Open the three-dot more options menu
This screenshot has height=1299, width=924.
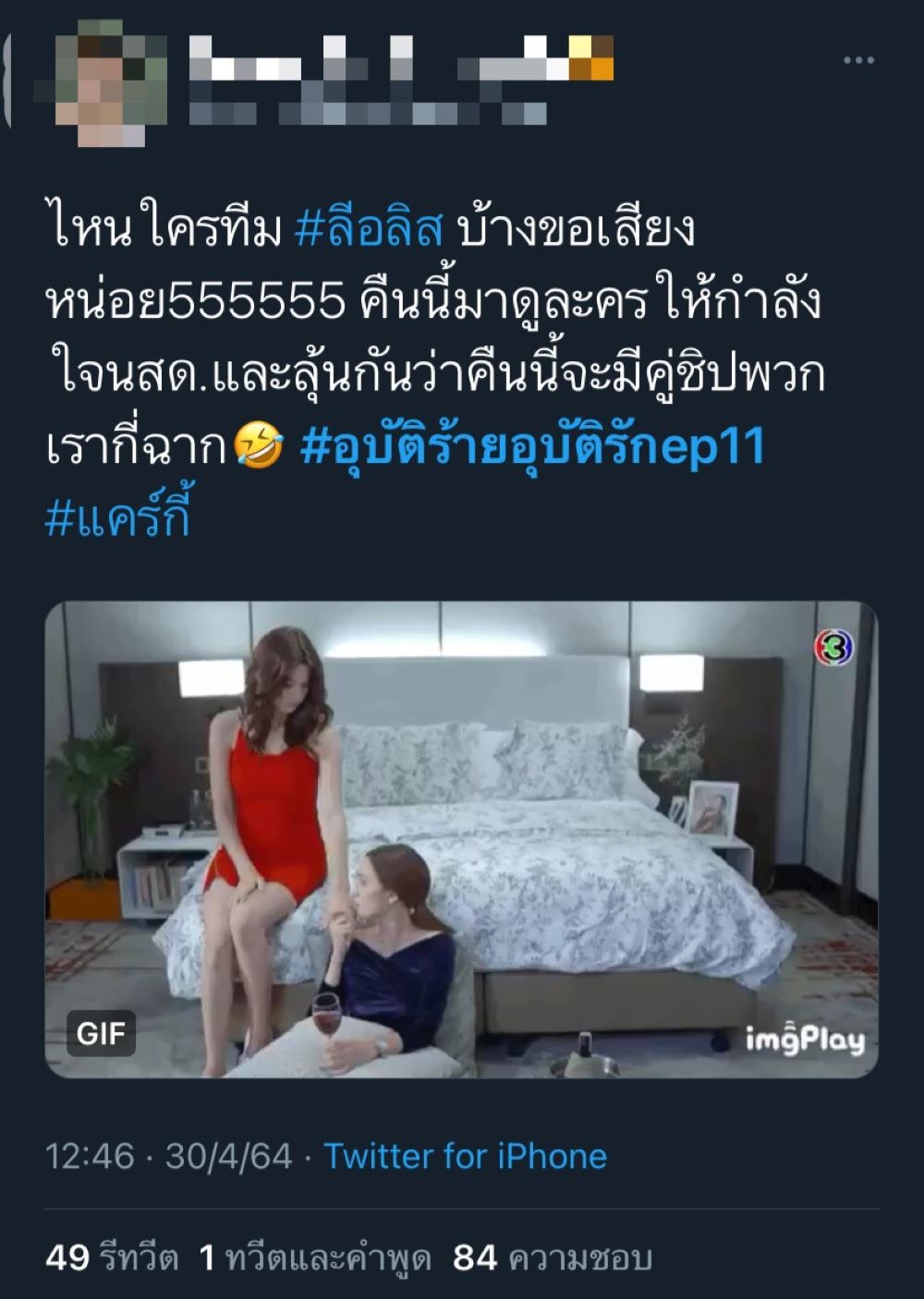[858, 61]
